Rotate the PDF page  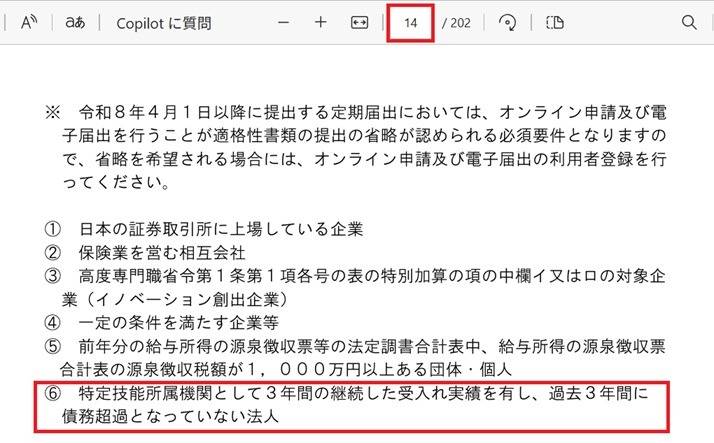click(x=508, y=22)
